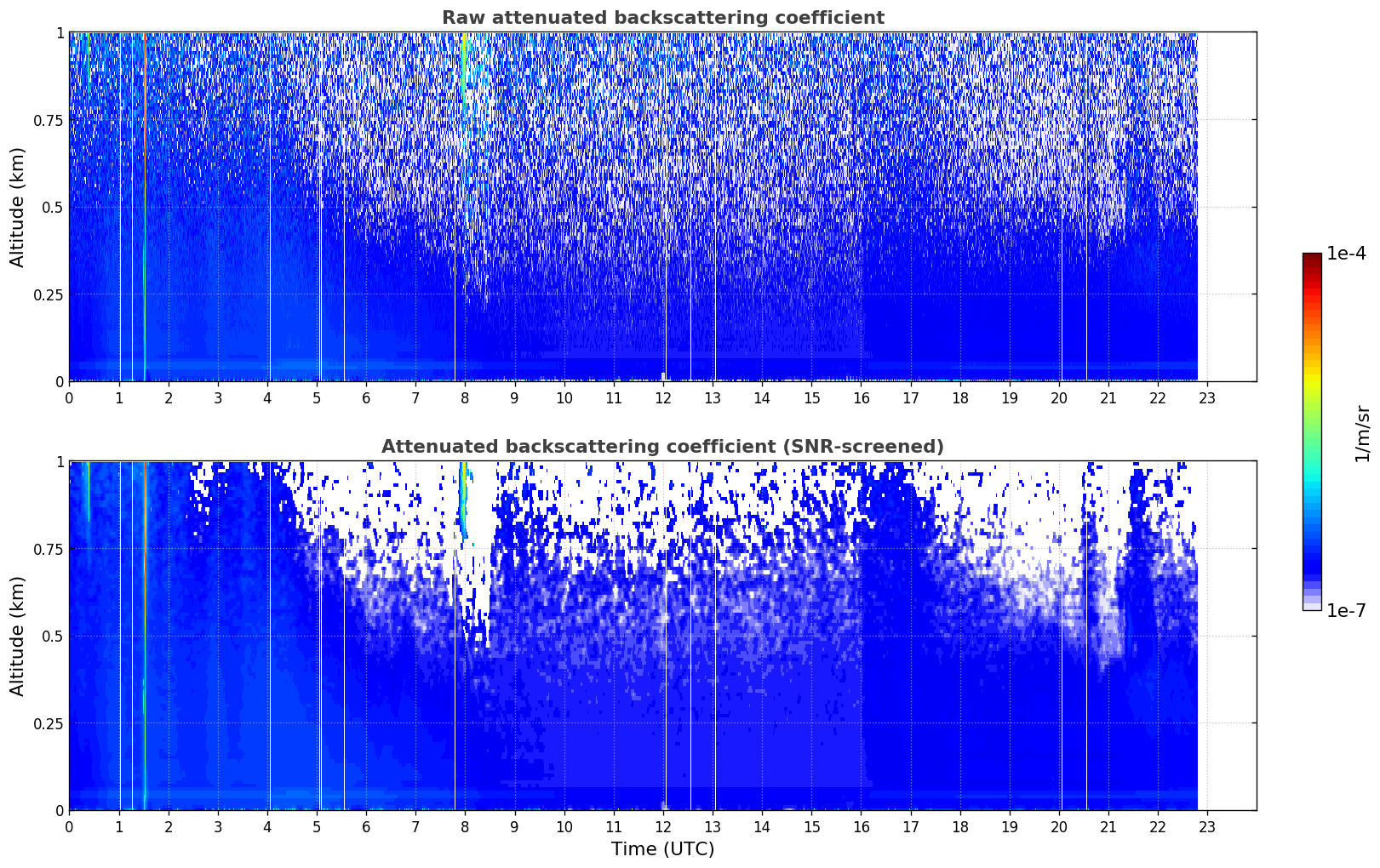Click the "0.5" altitude tick of the raw plot
Viewport: 1380px width, 868px height.
point(52,207)
